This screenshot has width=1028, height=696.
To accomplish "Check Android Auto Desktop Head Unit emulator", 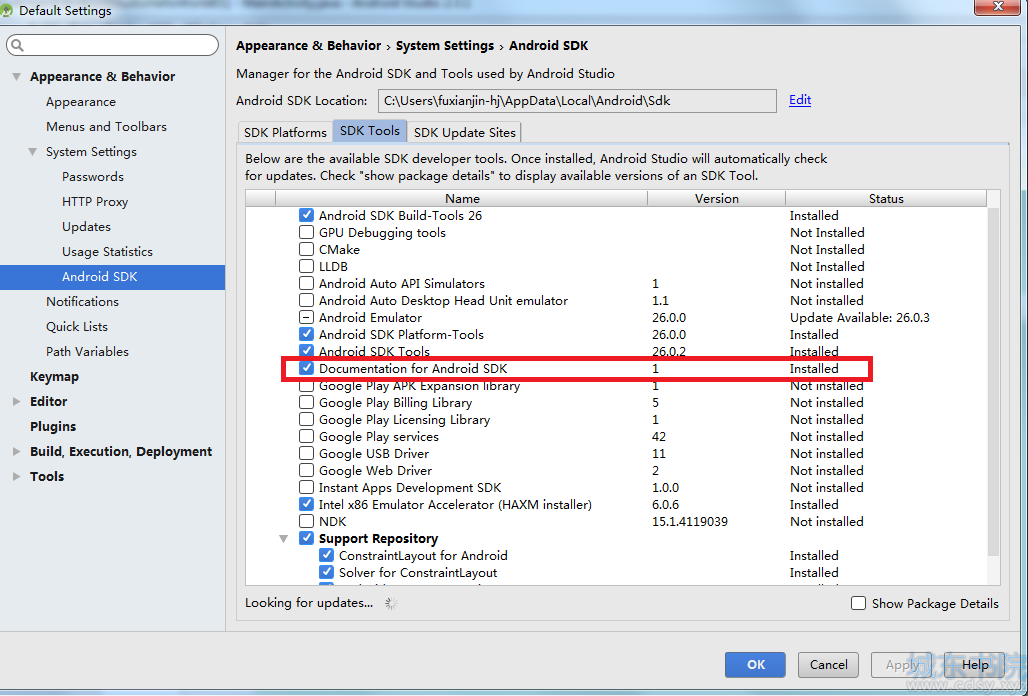I will coord(306,300).
